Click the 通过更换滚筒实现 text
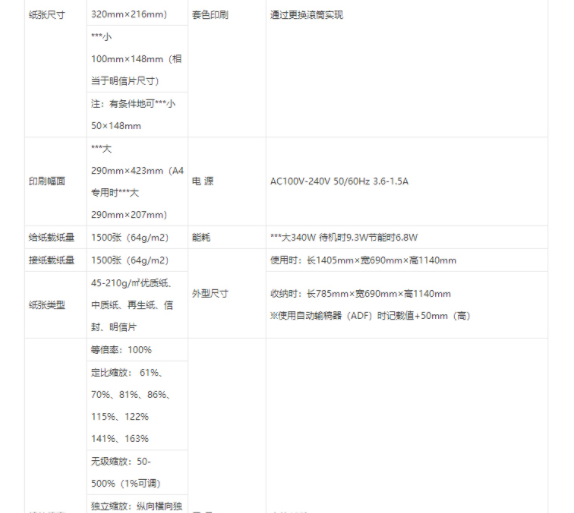The width and height of the screenshot is (574, 513). tap(307, 15)
